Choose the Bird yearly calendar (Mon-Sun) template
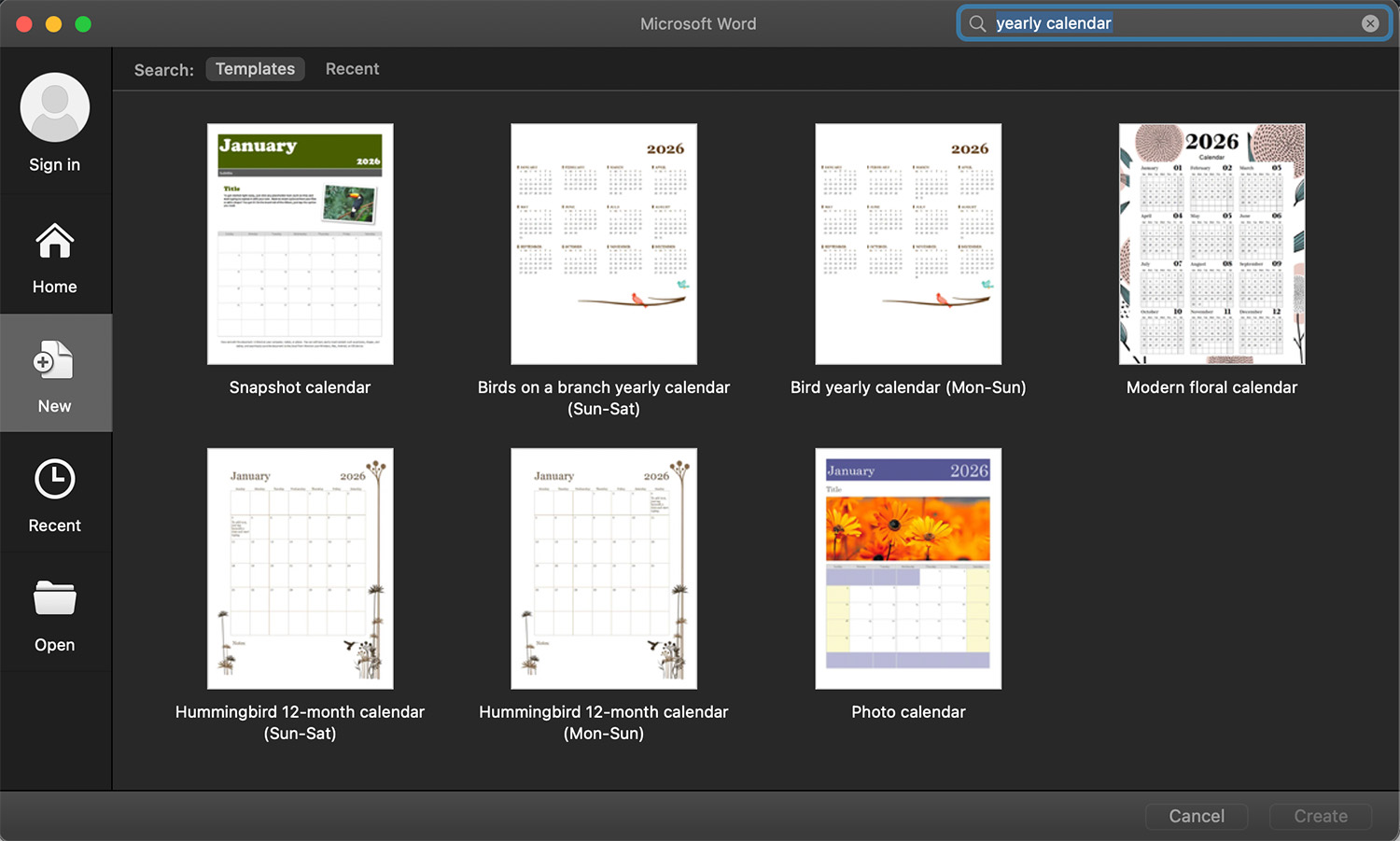The height and width of the screenshot is (841, 1400). pyautogui.click(x=907, y=243)
